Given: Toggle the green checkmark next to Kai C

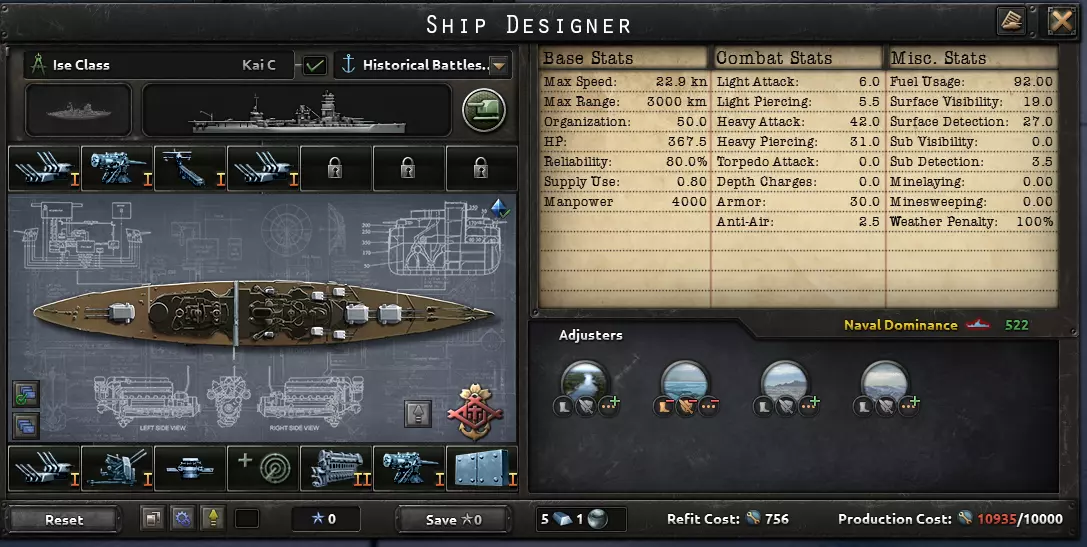Looking at the screenshot, I should (x=315, y=65).
